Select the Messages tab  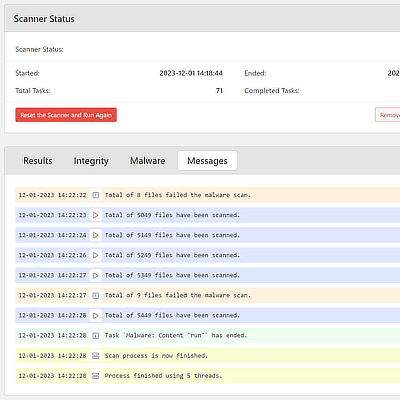[207, 161]
